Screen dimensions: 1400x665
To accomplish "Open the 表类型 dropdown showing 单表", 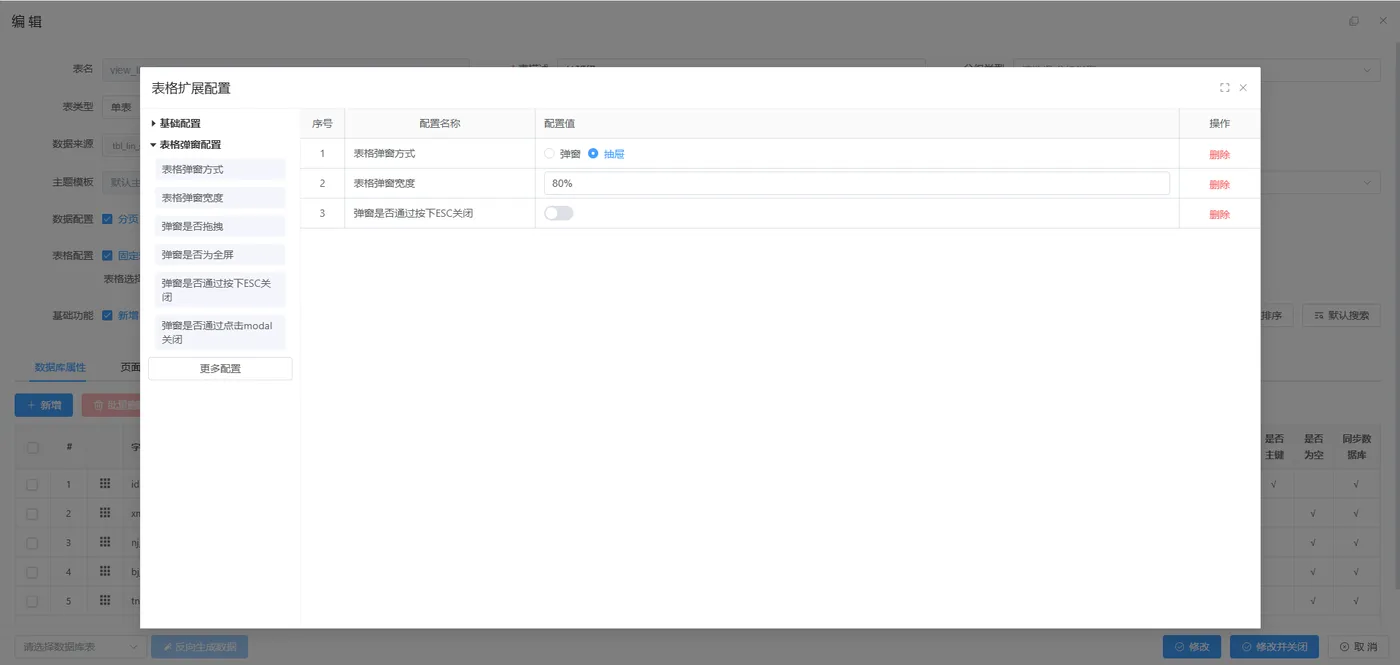I will tap(122, 107).
